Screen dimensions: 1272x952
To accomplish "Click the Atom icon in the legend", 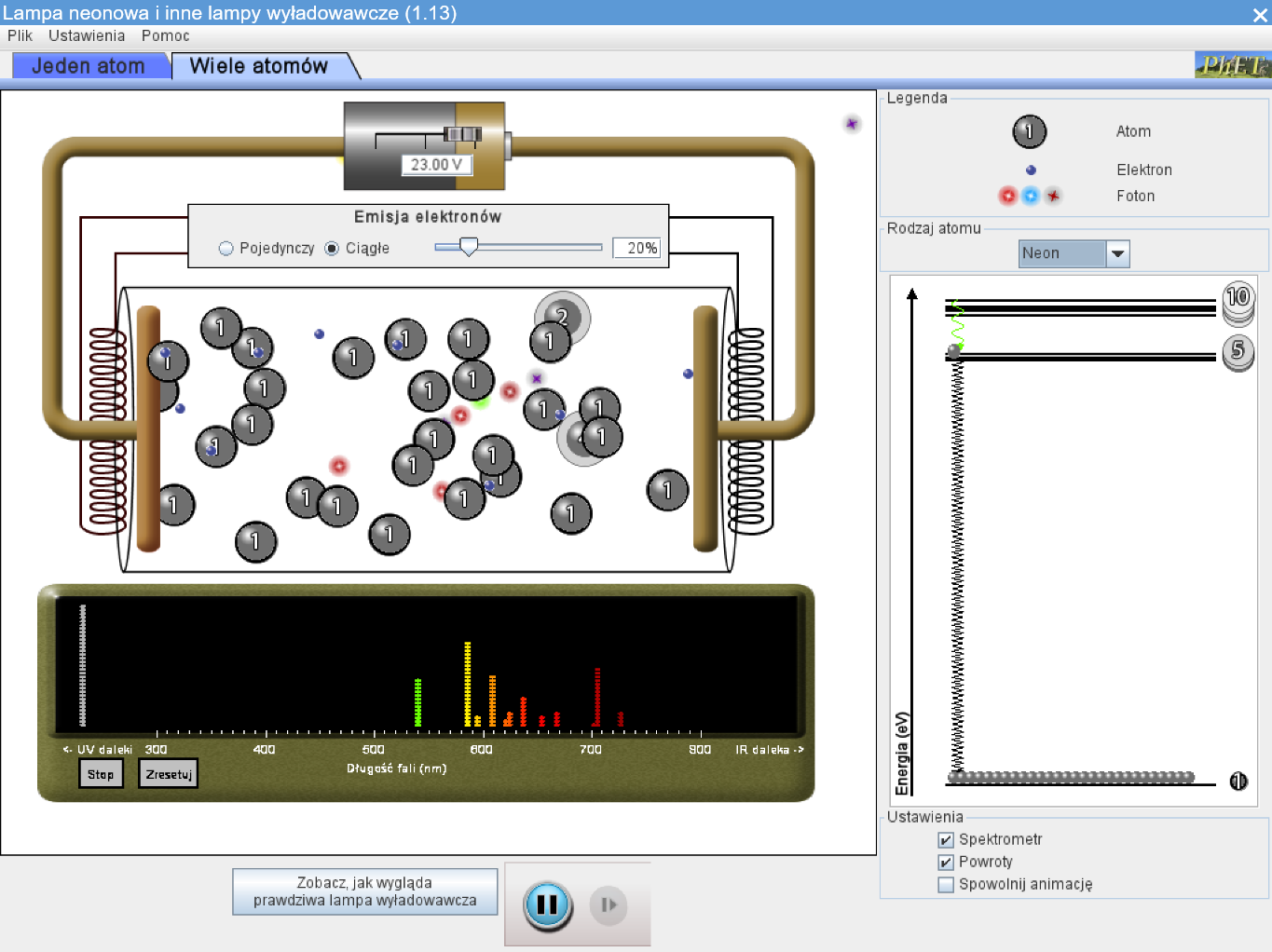I will pyautogui.click(x=1029, y=131).
